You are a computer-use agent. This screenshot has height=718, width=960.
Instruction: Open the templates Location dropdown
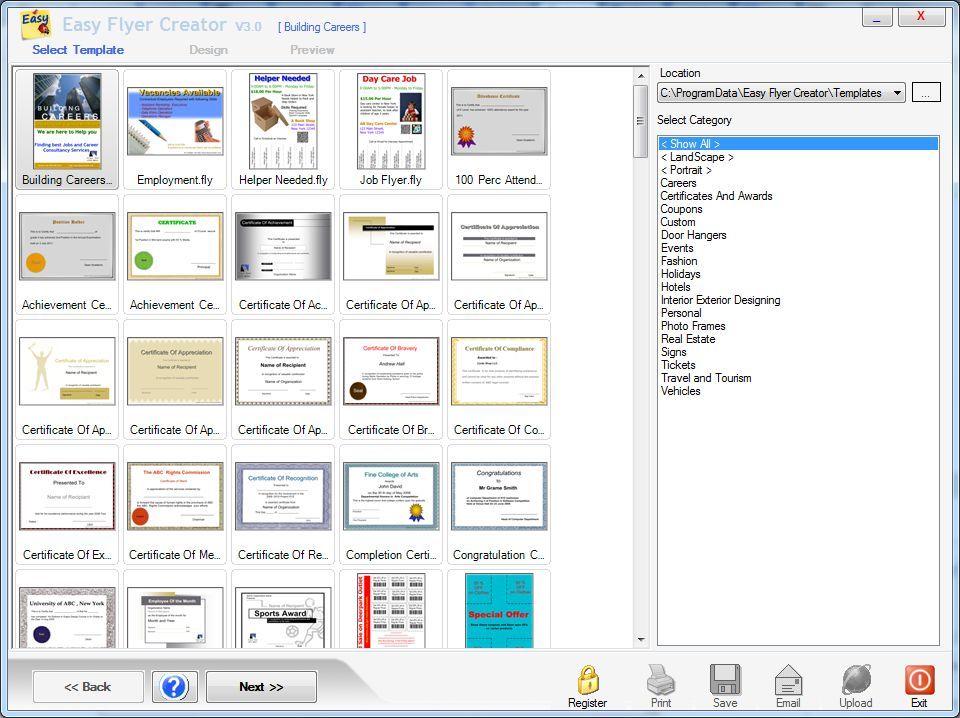point(898,91)
